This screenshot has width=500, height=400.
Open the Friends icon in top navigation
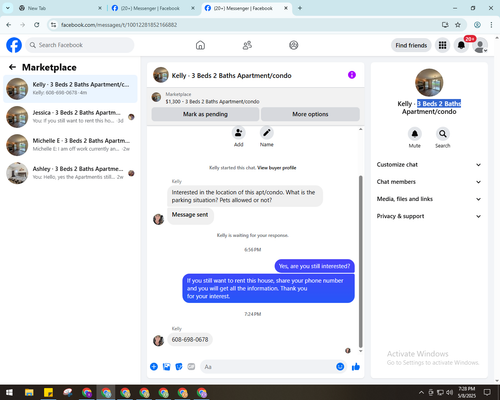[247, 45]
